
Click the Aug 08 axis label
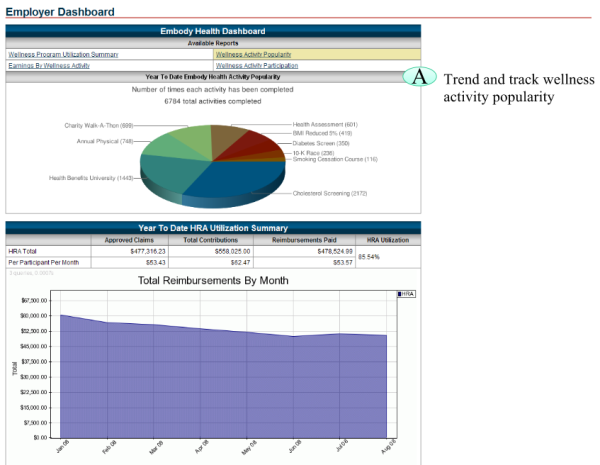tap(389, 447)
